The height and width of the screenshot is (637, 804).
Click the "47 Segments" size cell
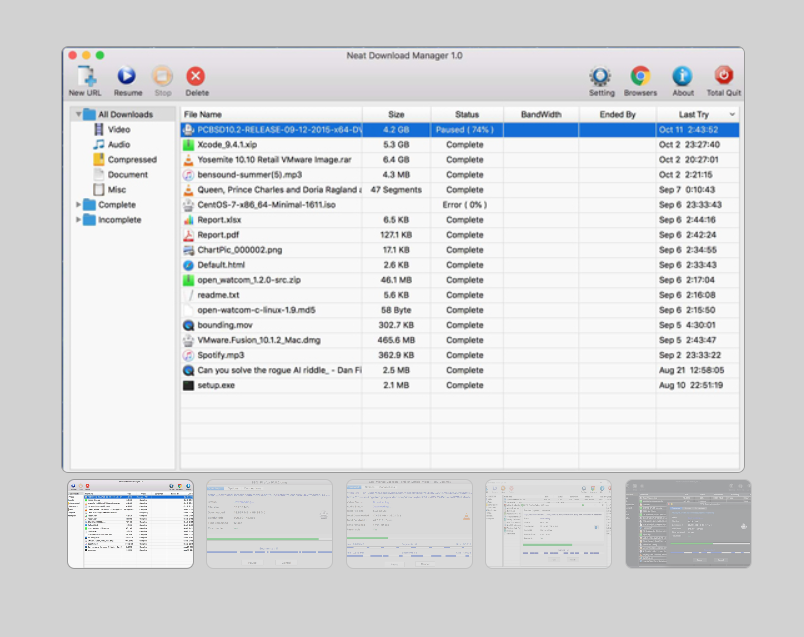pos(396,190)
